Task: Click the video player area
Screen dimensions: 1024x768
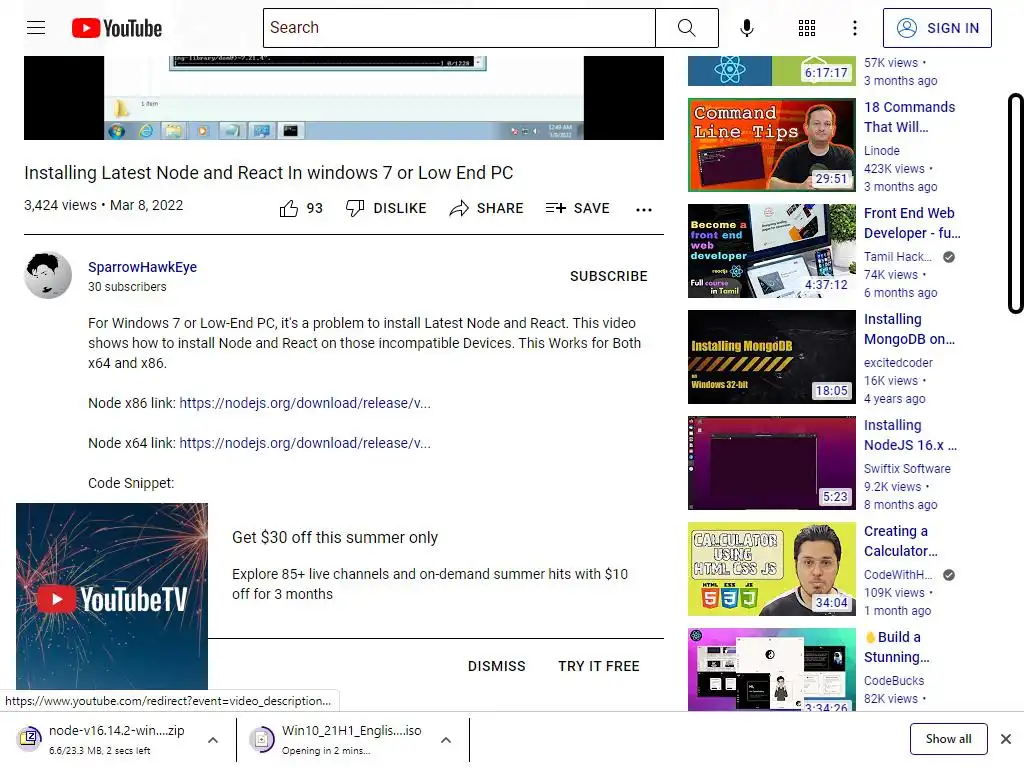Action: pyautogui.click(x=344, y=97)
